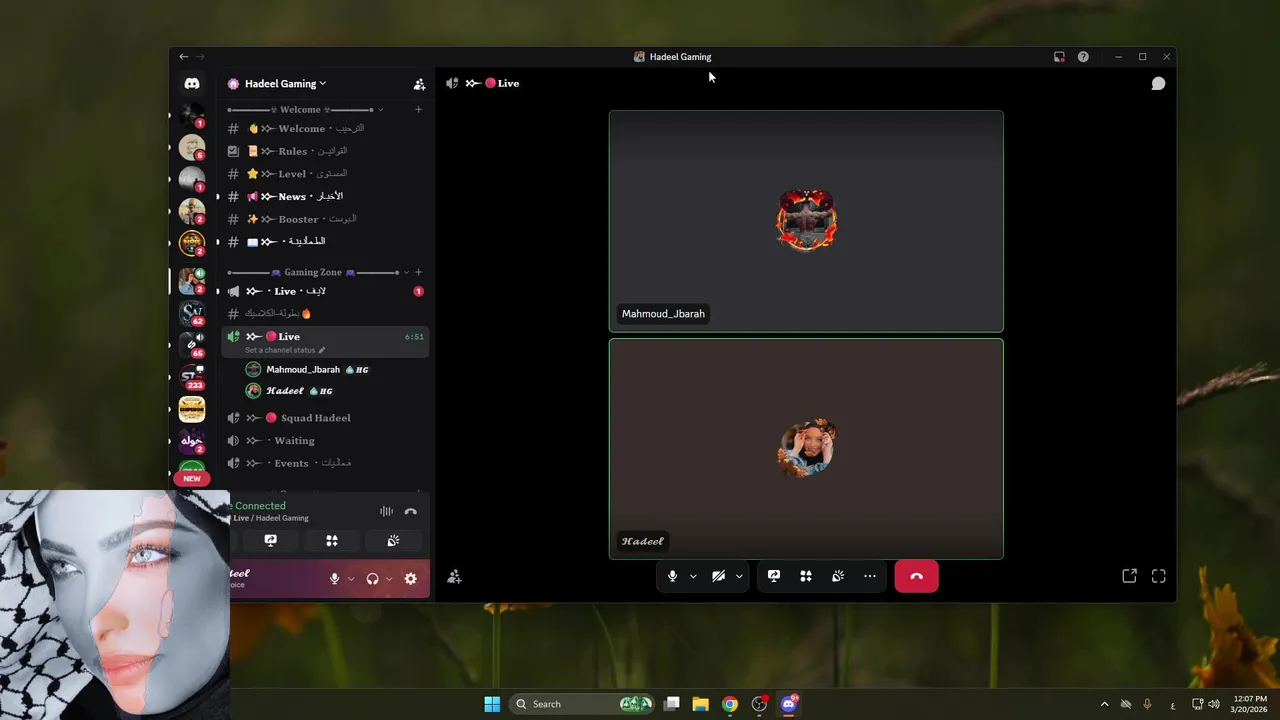This screenshot has height=720, width=1280.
Task: Open the Level channel
Action: tap(325, 174)
